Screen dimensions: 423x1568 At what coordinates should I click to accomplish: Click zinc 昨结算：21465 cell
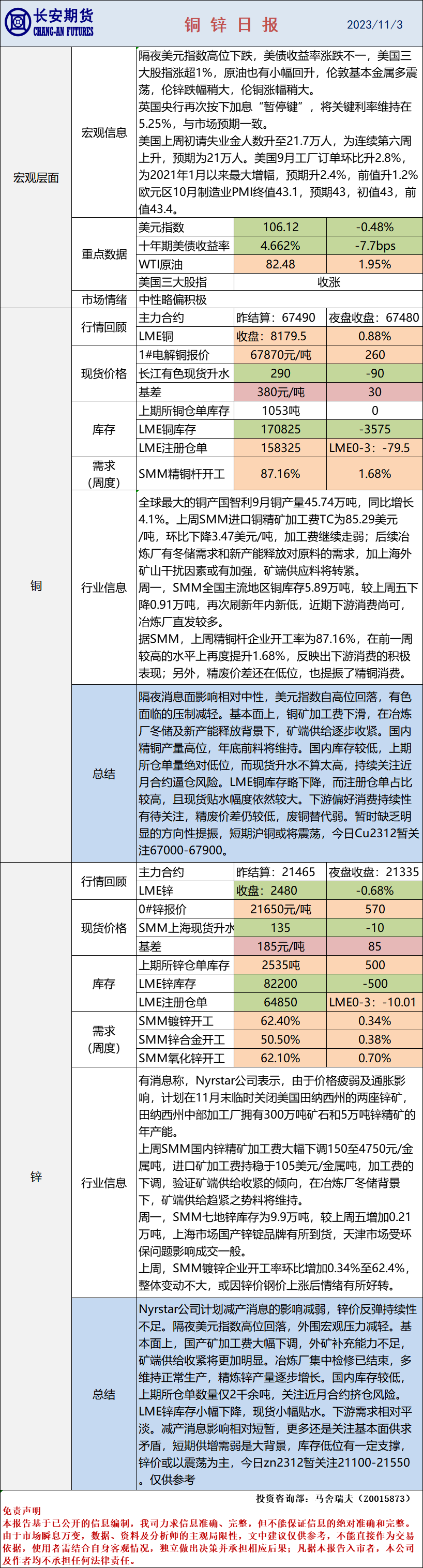click(x=281, y=871)
